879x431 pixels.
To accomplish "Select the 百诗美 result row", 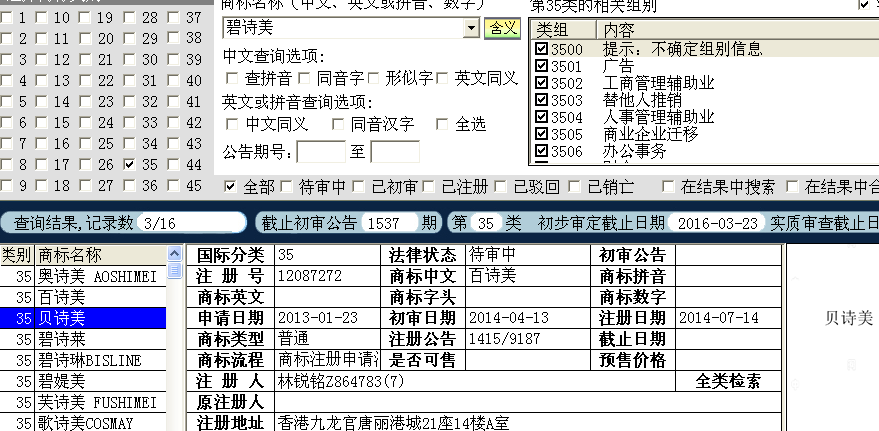I will pos(83,297).
